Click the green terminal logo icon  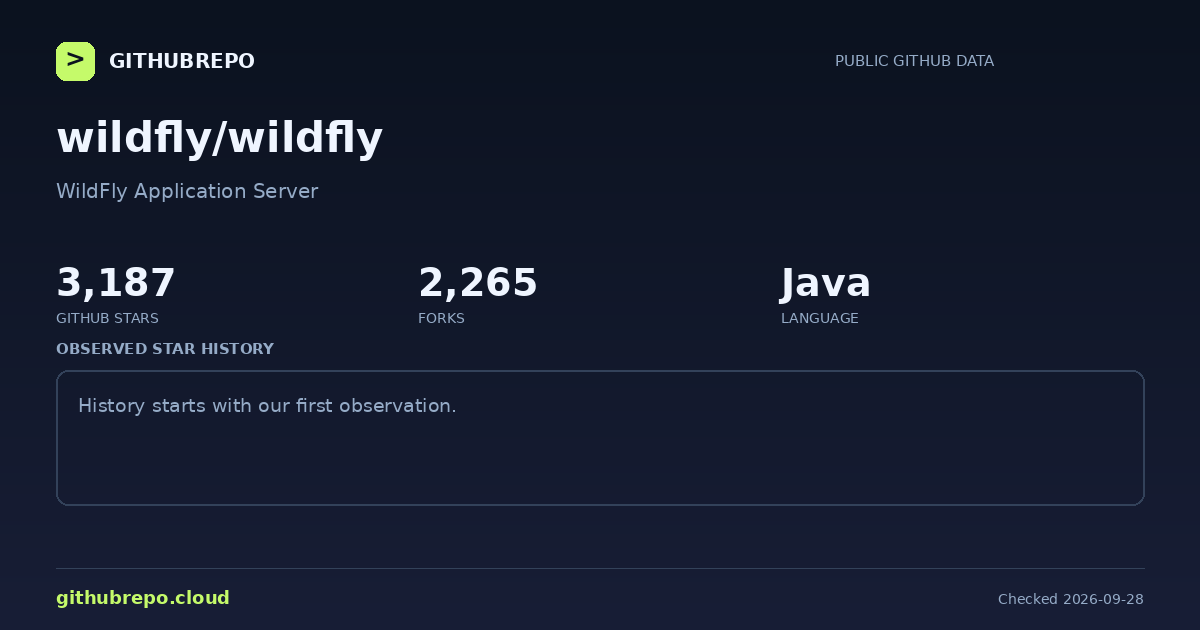75,61
